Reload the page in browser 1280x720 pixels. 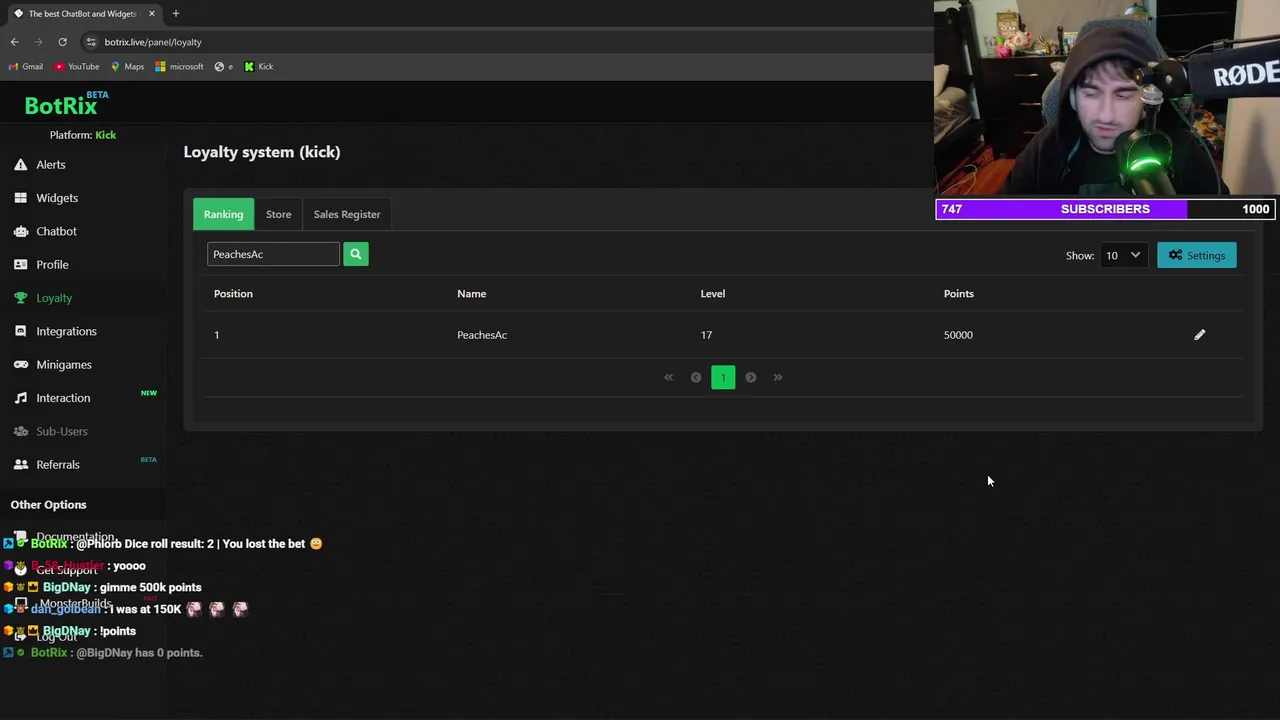pos(62,42)
